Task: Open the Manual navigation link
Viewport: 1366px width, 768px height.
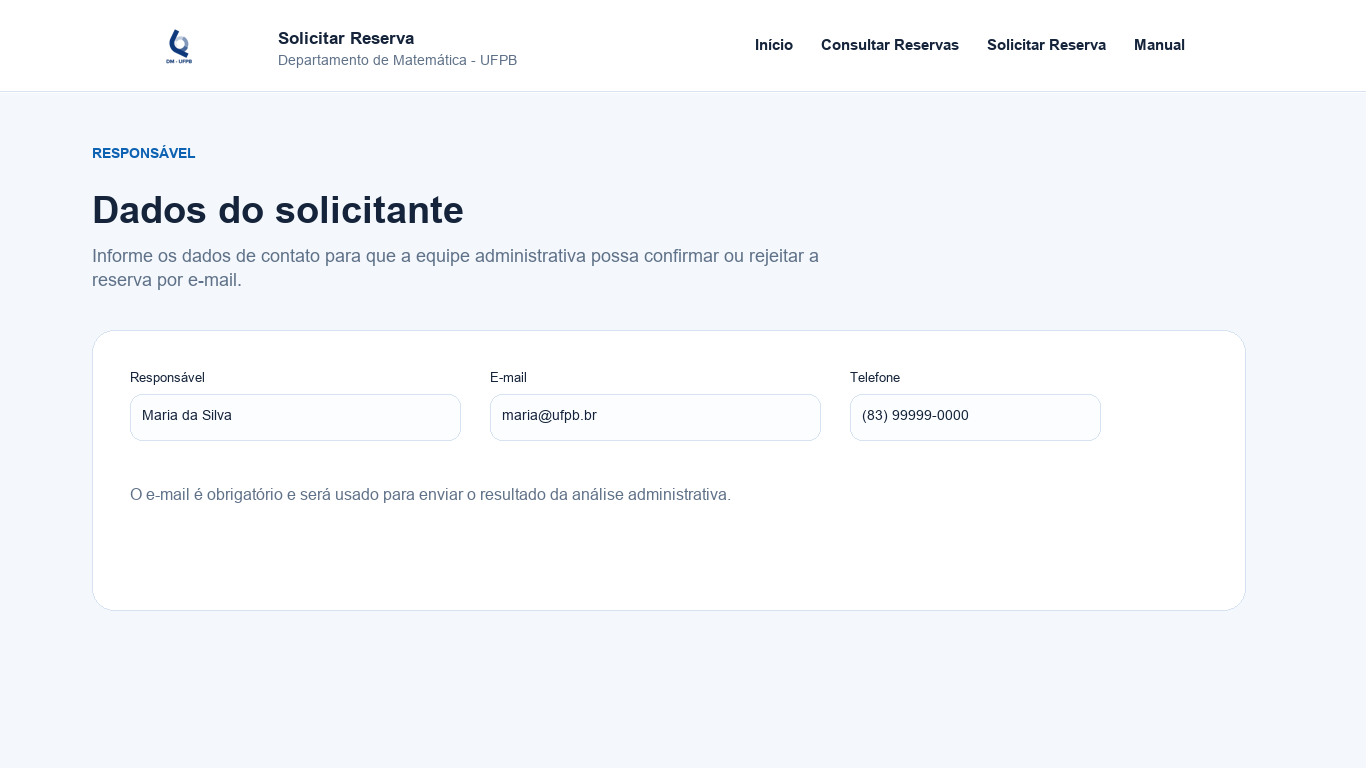Action: [1159, 45]
